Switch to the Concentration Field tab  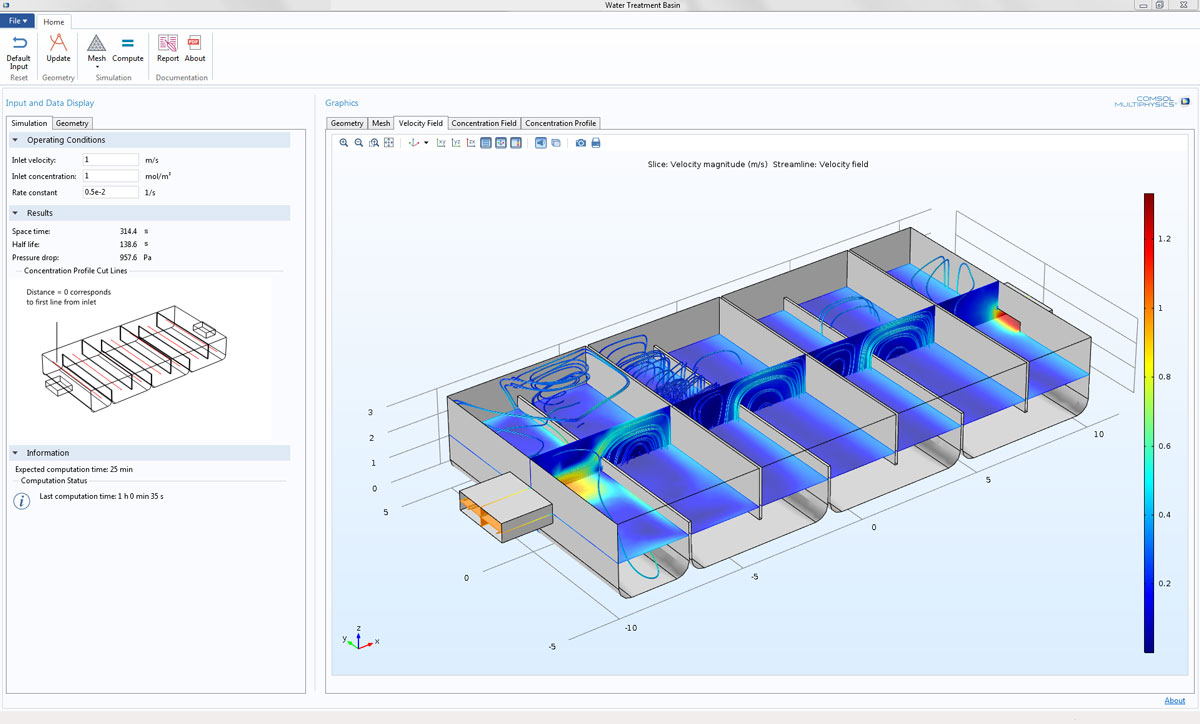coord(484,123)
